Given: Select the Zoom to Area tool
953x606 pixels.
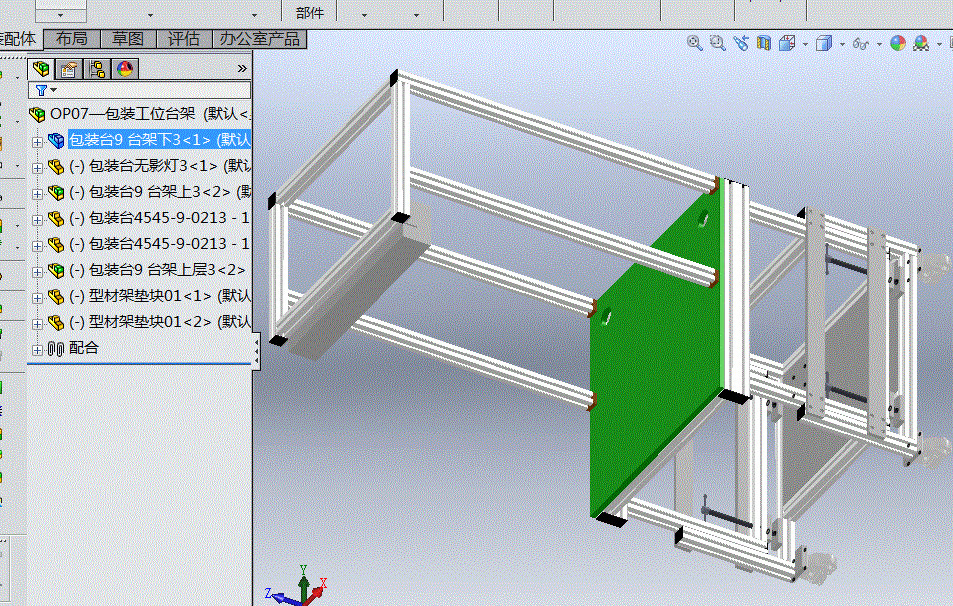Looking at the screenshot, I should click(718, 43).
